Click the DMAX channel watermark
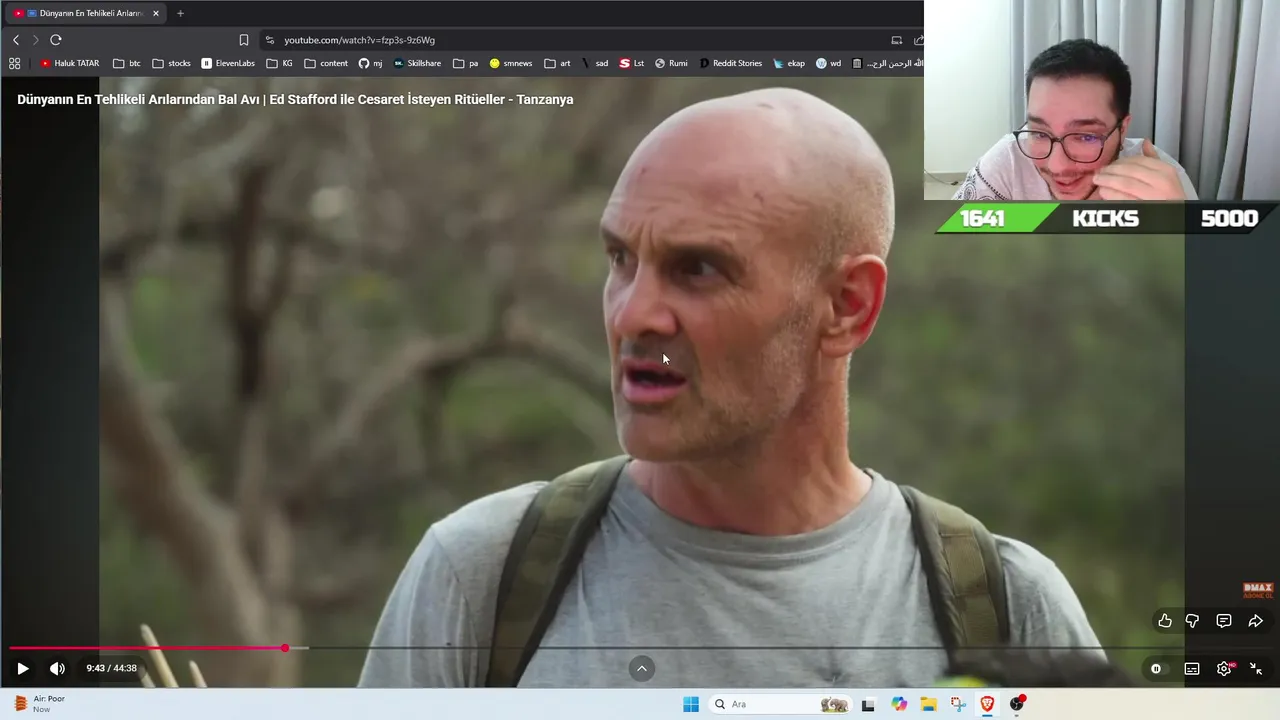The height and width of the screenshot is (720, 1280). (x=1257, y=590)
